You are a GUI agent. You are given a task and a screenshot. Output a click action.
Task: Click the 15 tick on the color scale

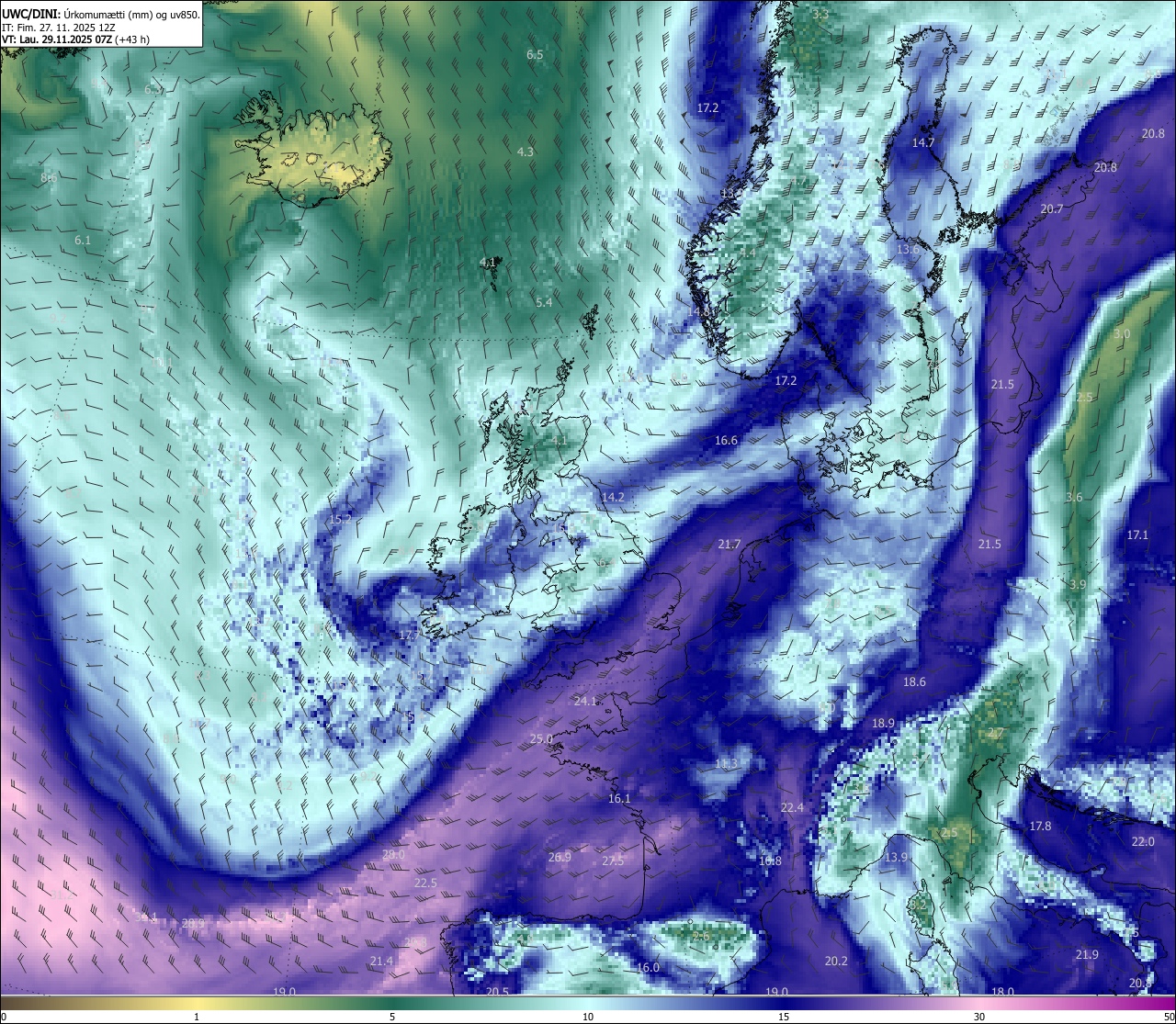point(784,1017)
